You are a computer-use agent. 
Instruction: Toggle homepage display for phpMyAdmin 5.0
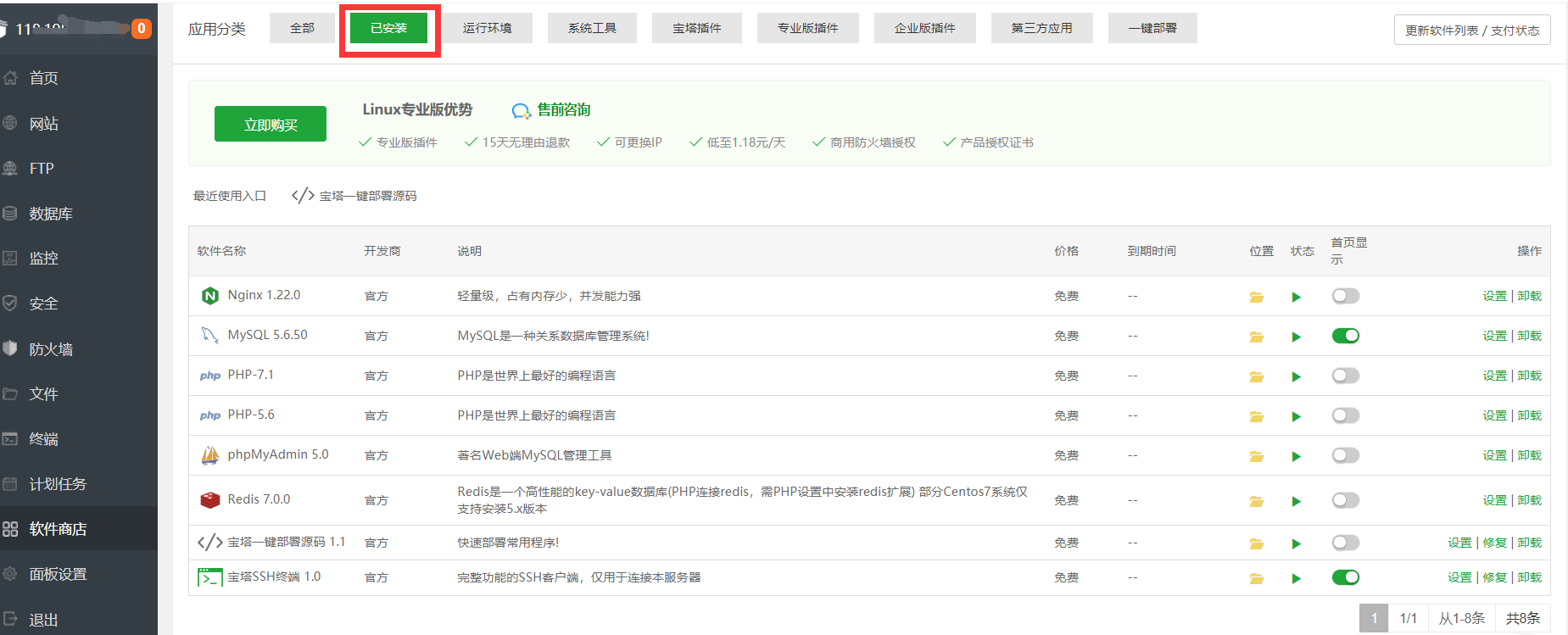[1345, 455]
